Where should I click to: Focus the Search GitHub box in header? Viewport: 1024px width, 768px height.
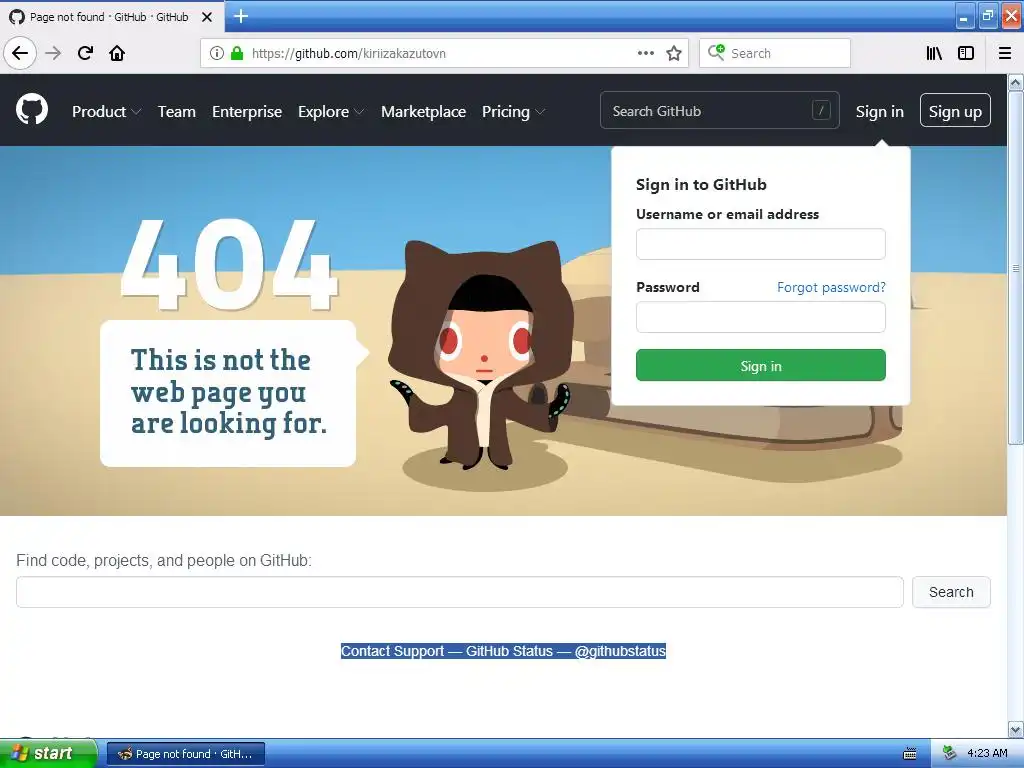719,110
